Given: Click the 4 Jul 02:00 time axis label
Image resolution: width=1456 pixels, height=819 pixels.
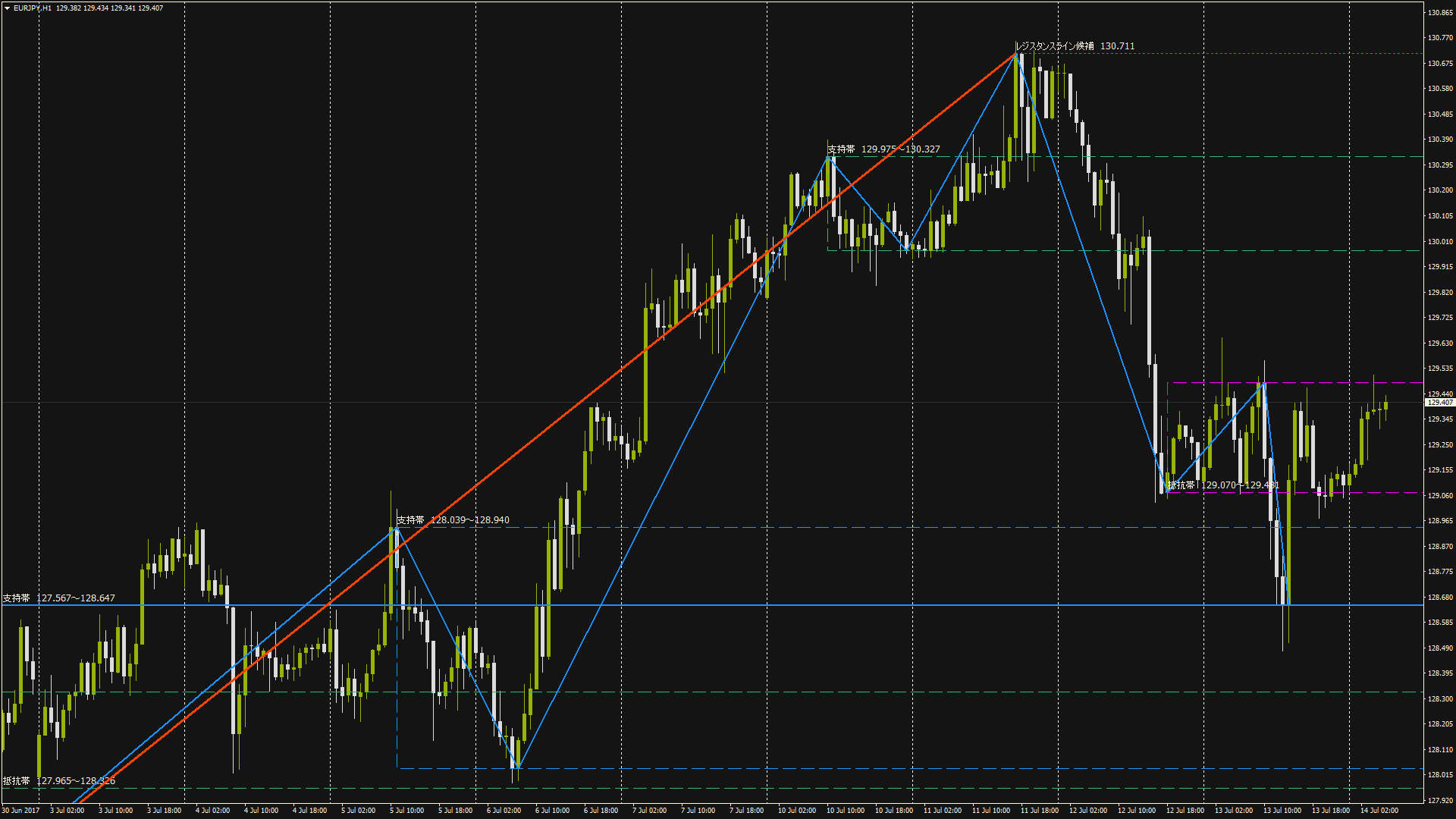Looking at the screenshot, I should coord(212,811).
